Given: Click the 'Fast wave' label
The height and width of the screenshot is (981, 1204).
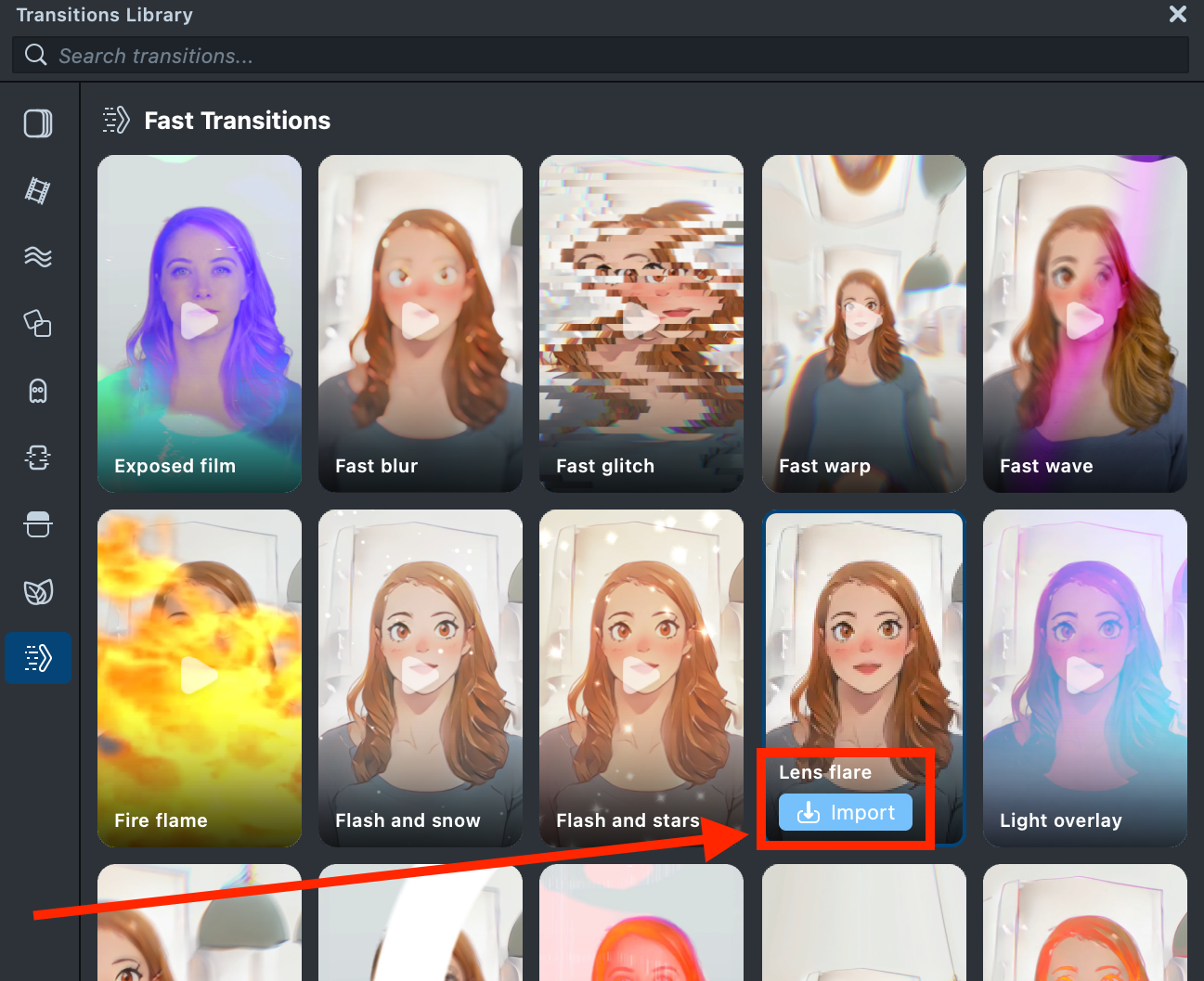Looking at the screenshot, I should [1046, 466].
